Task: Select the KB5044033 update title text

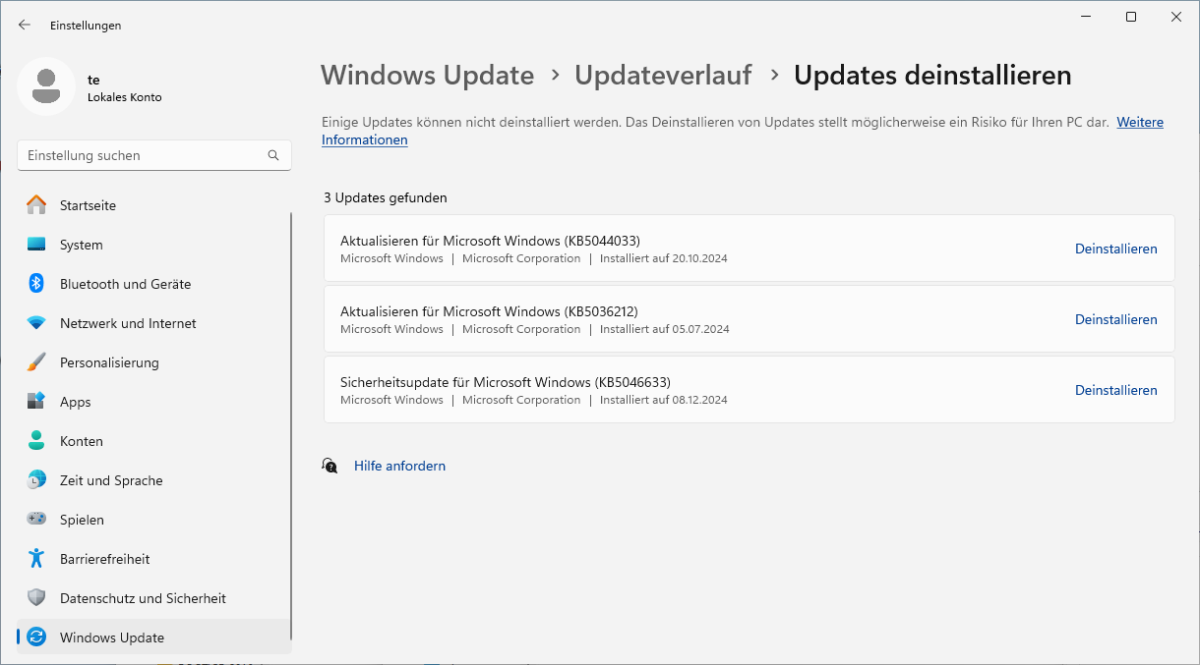Action: tap(490, 241)
